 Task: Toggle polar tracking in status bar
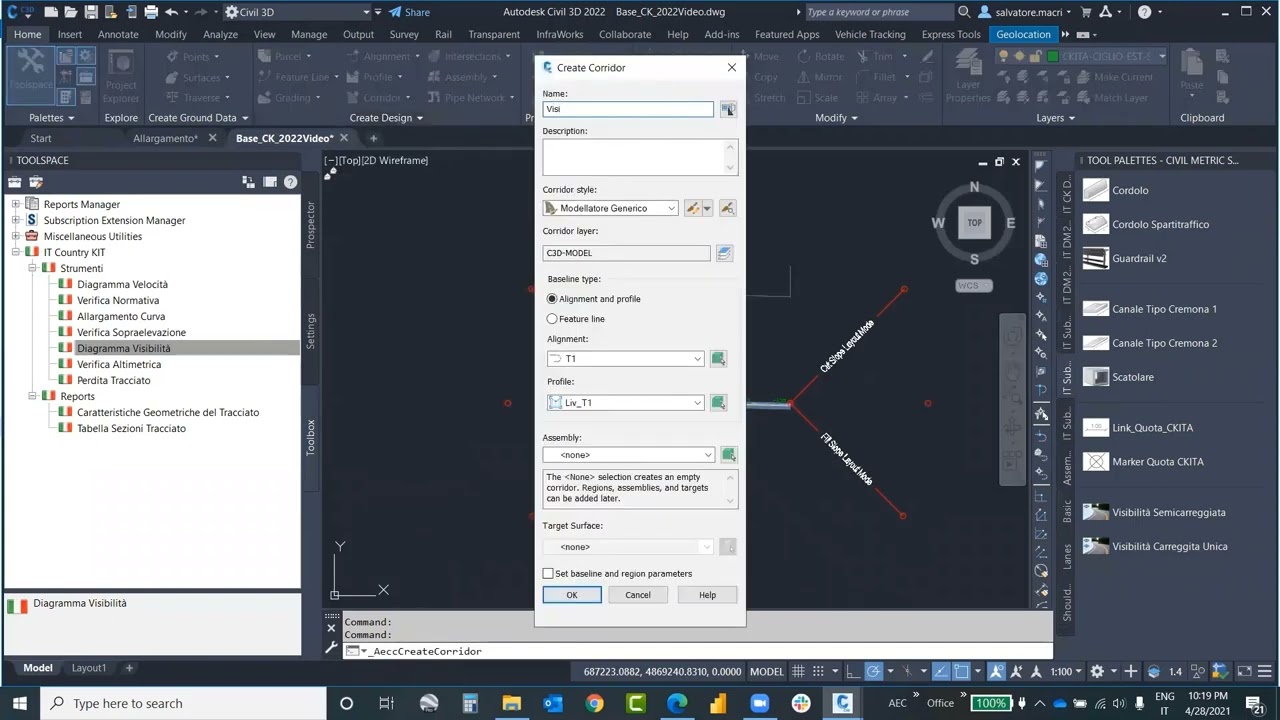click(875, 672)
